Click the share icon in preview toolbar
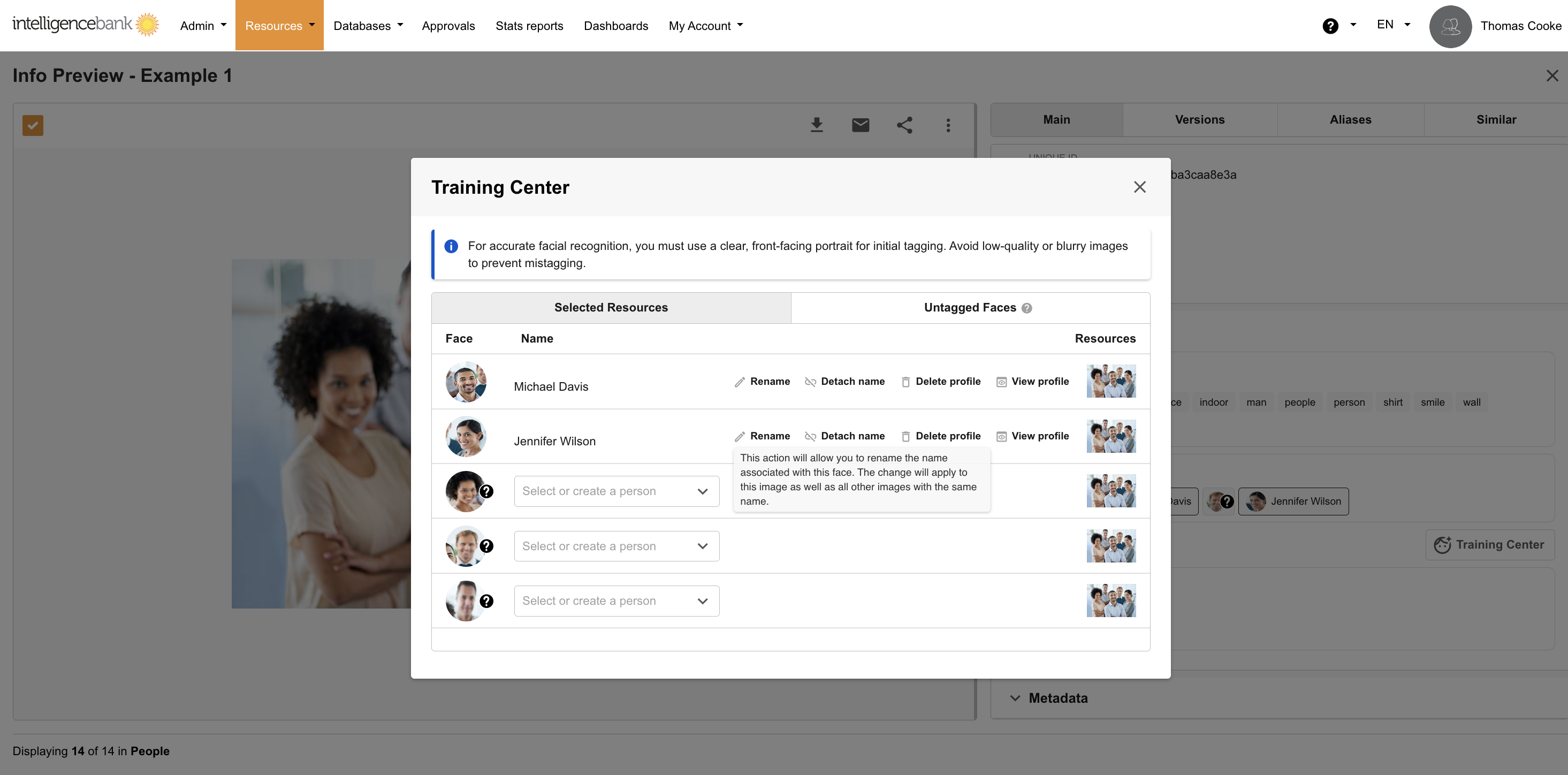This screenshot has height=775, width=1568. click(904, 125)
